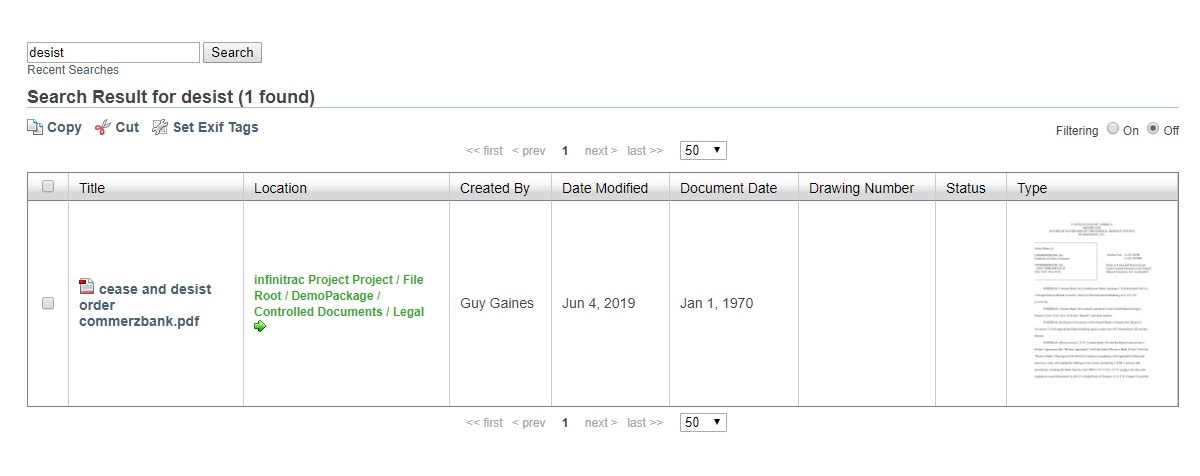The width and height of the screenshot is (1200, 476).
Task: Click the green arrow icon under Location path
Action: tap(260, 326)
